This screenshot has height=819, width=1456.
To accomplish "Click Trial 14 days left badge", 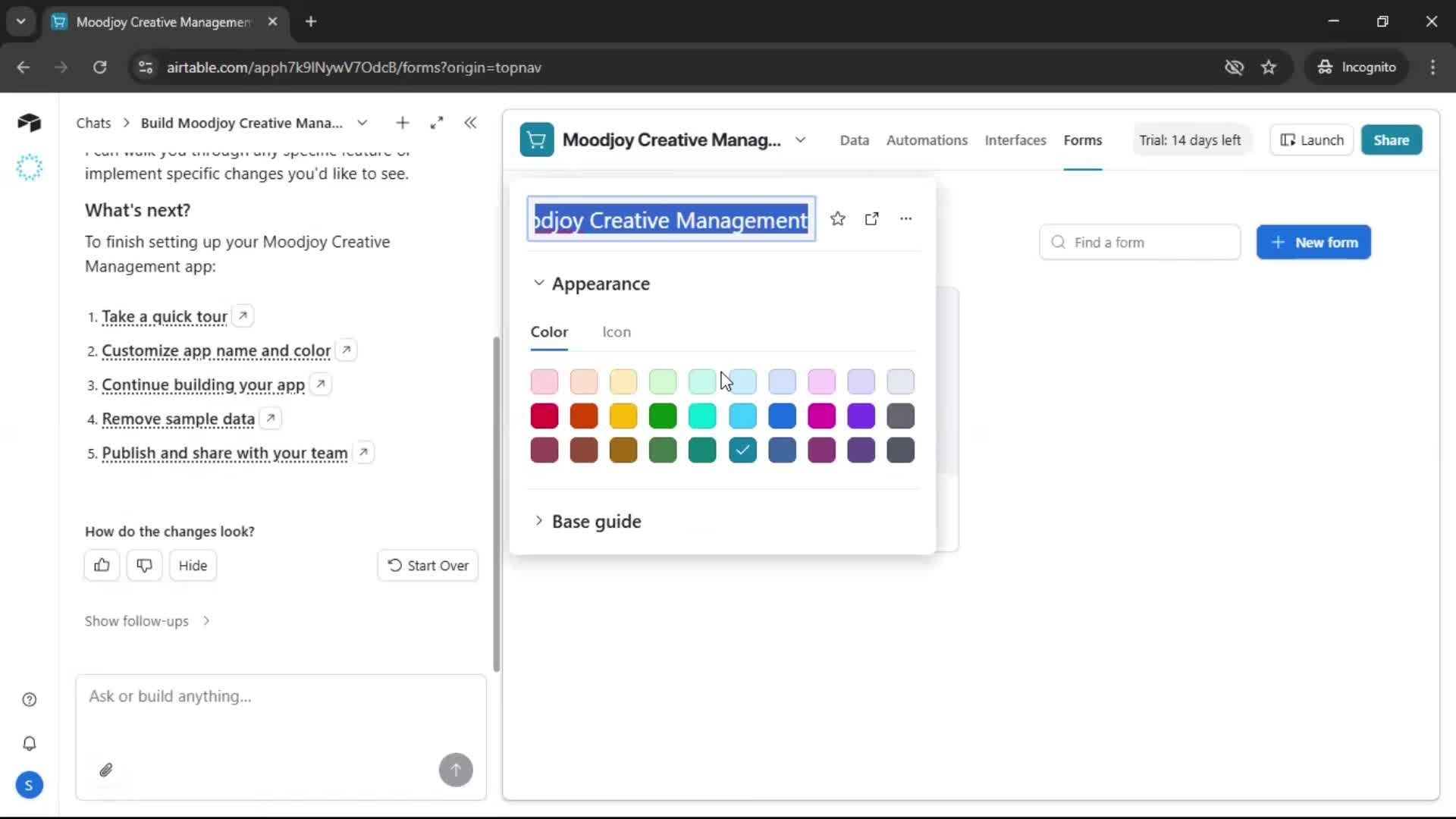I will pyautogui.click(x=1190, y=140).
